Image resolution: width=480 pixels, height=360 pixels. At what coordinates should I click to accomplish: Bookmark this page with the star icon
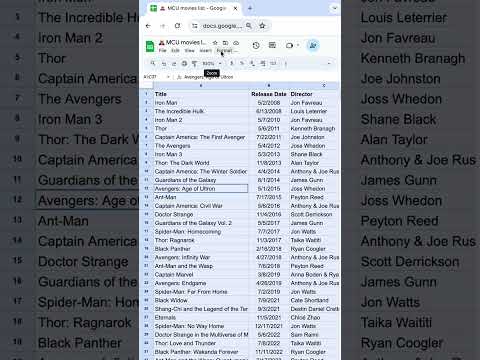coord(262,25)
